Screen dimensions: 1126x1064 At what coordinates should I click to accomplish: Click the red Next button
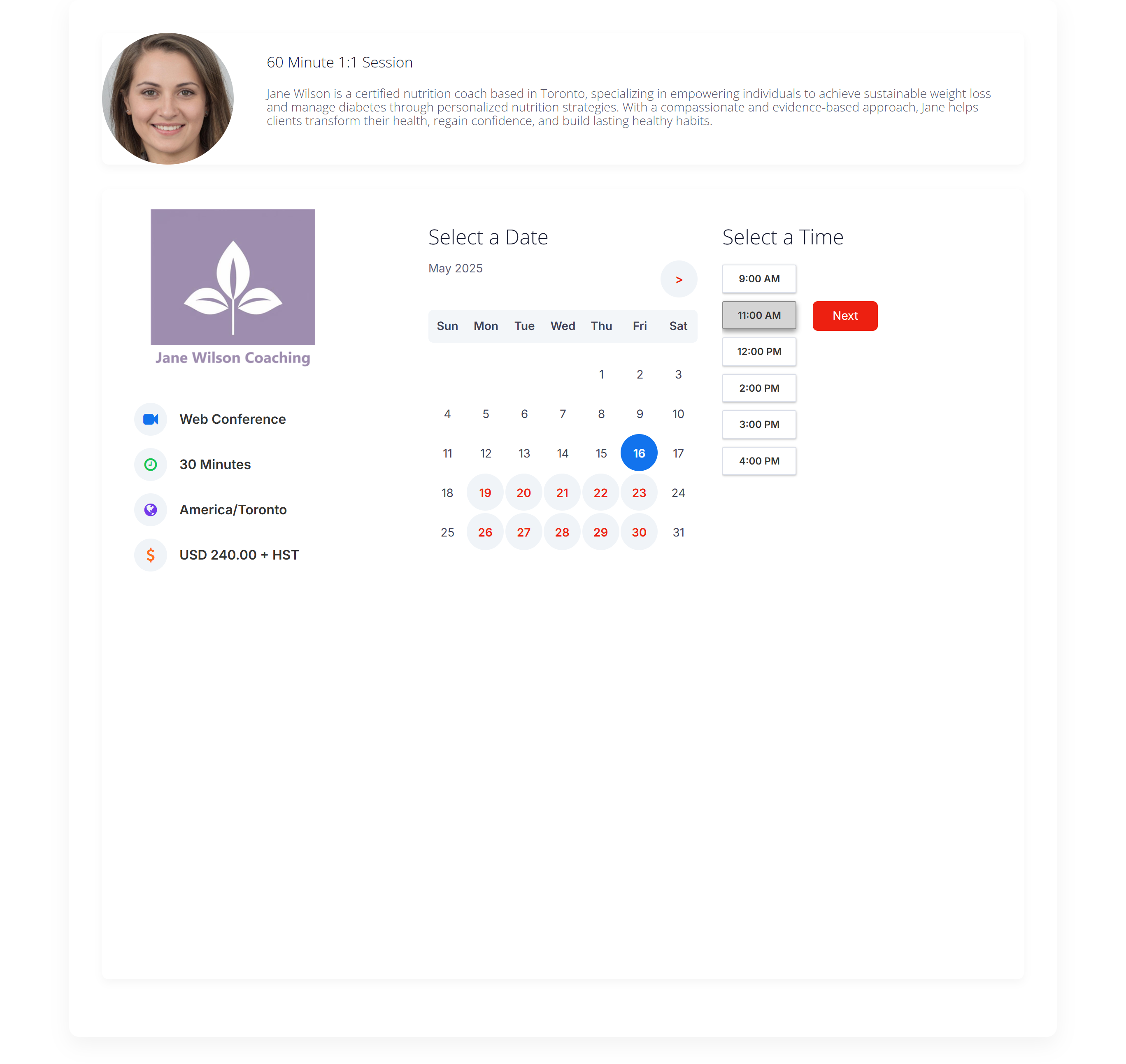pos(844,316)
